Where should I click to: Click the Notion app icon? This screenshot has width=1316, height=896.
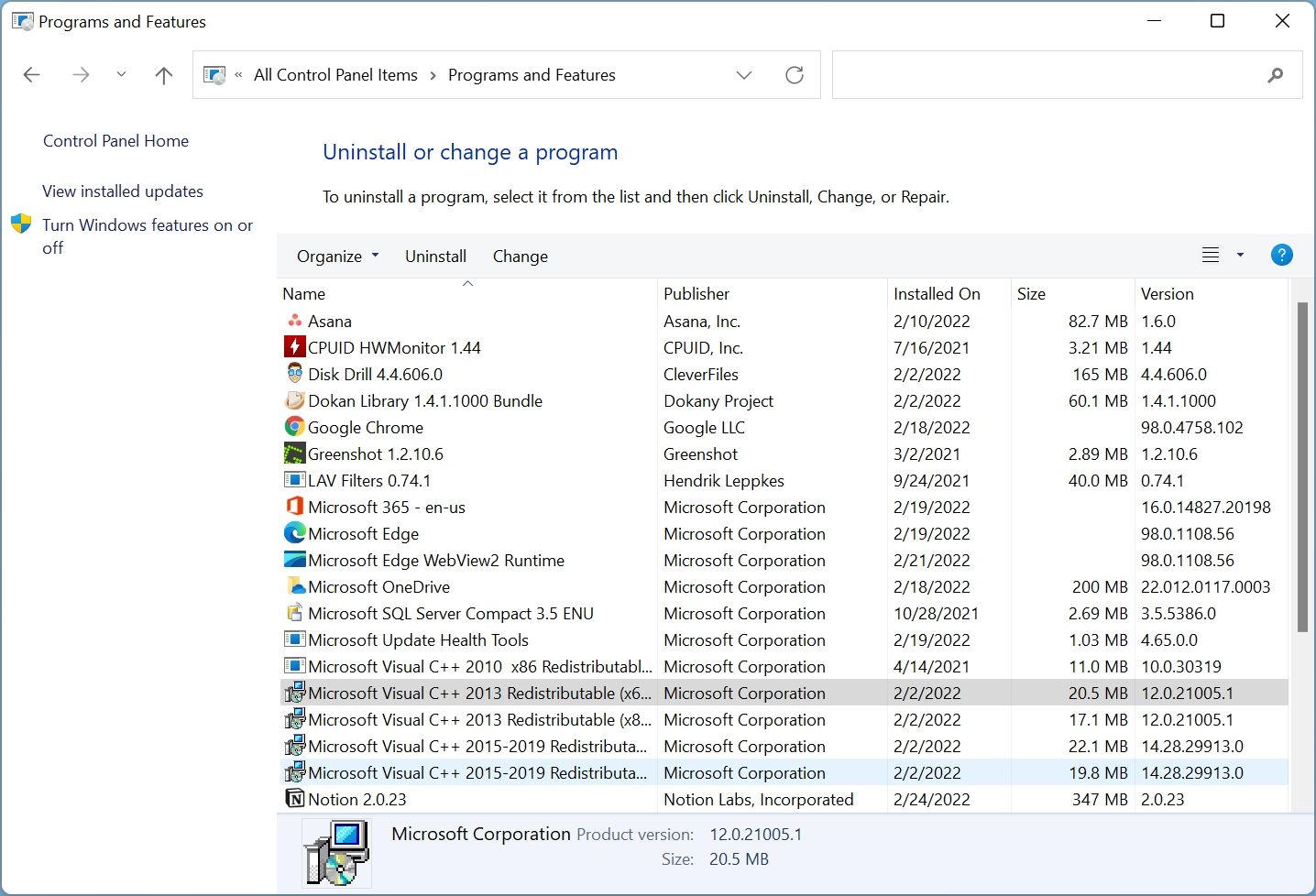294,799
